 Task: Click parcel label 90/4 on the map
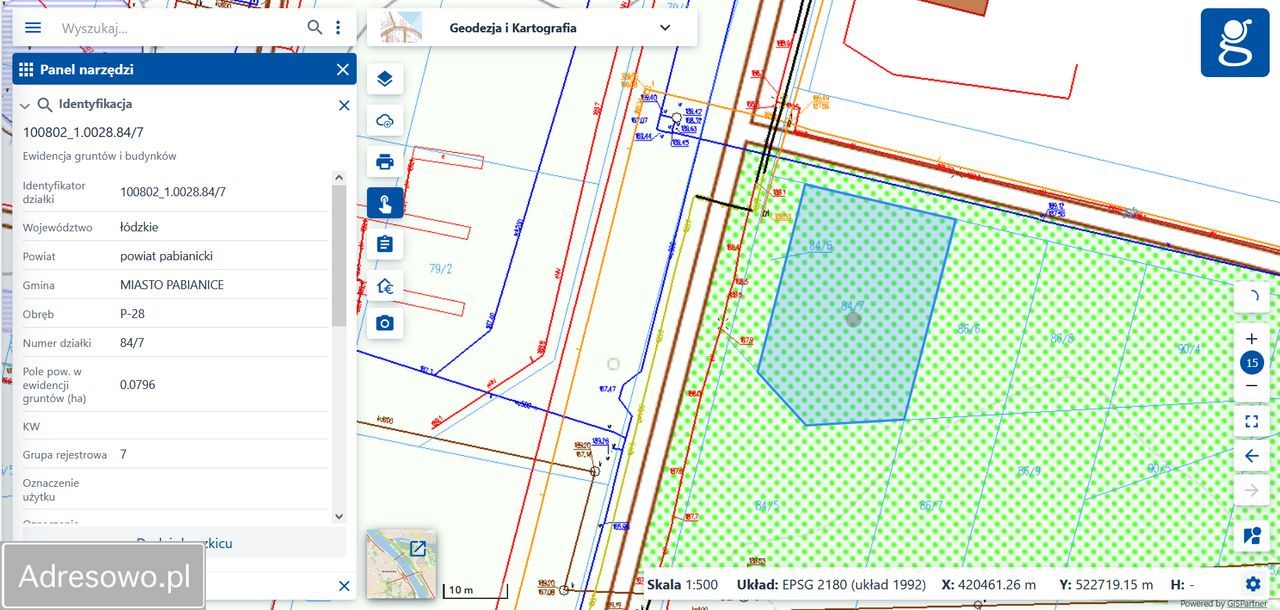[x=1189, y=348]
